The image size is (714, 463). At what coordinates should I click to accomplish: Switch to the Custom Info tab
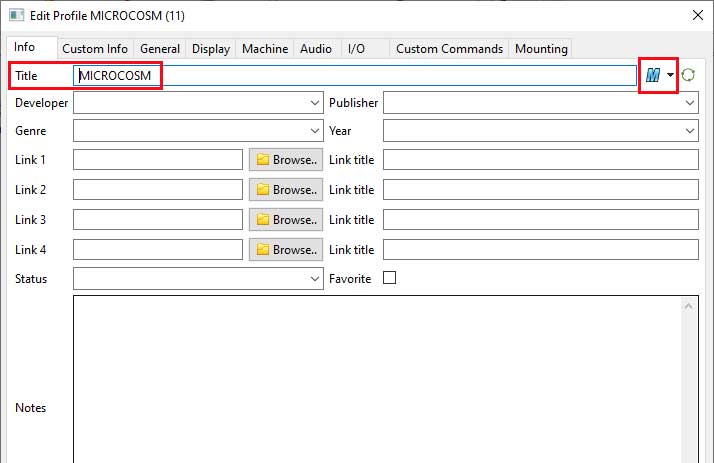95,49
